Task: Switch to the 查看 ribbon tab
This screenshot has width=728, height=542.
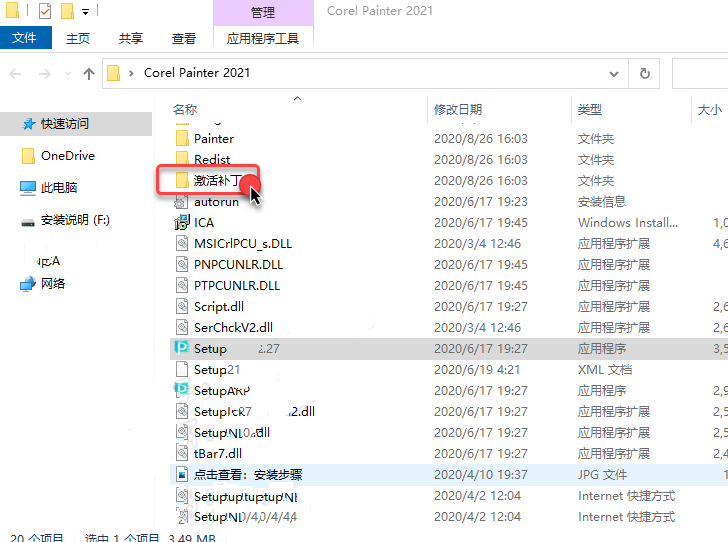Action: (184, 38)
